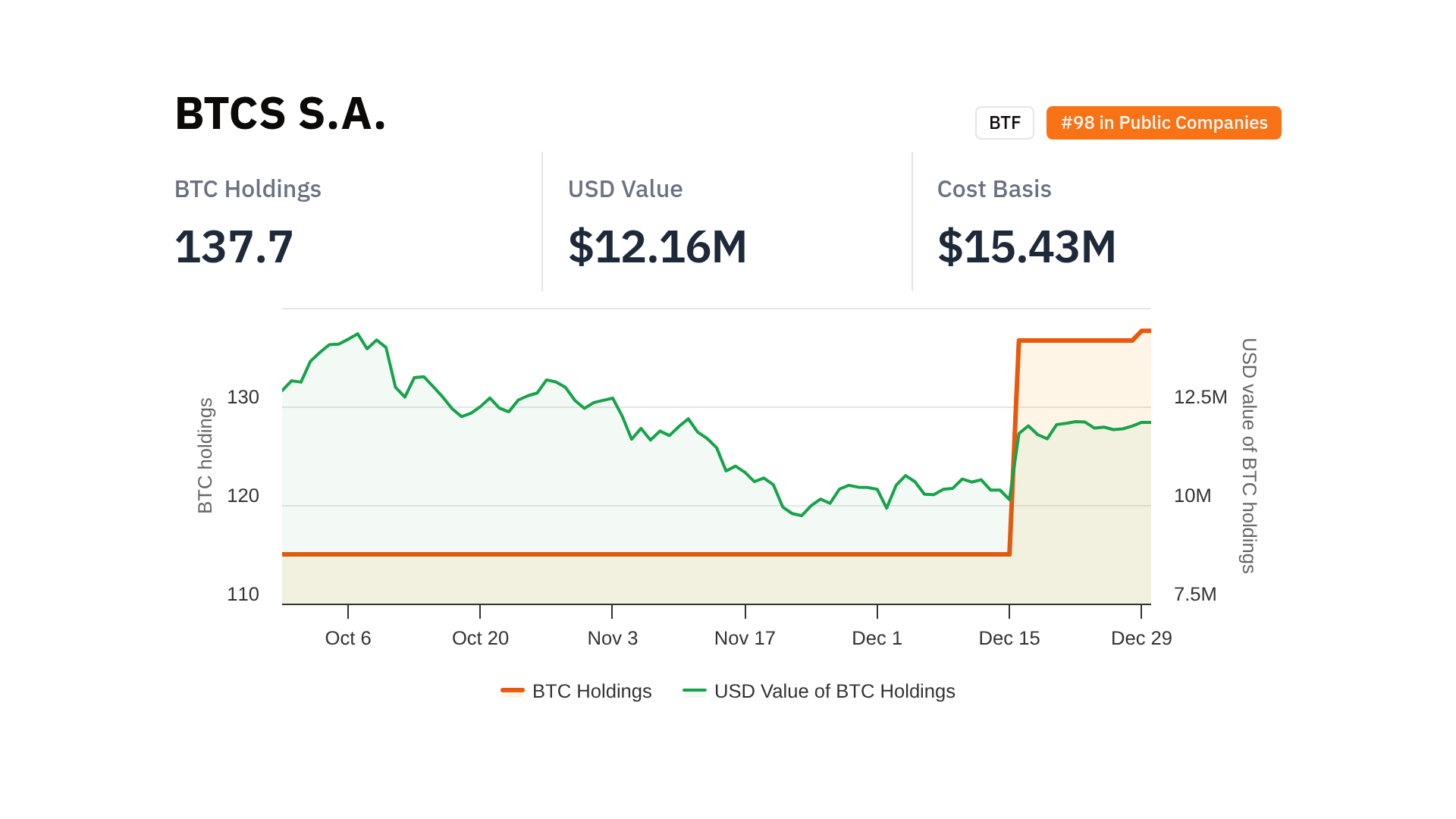Click the Dec 1 axis label
Screen dimensions: 1456x819
(877, 638)
